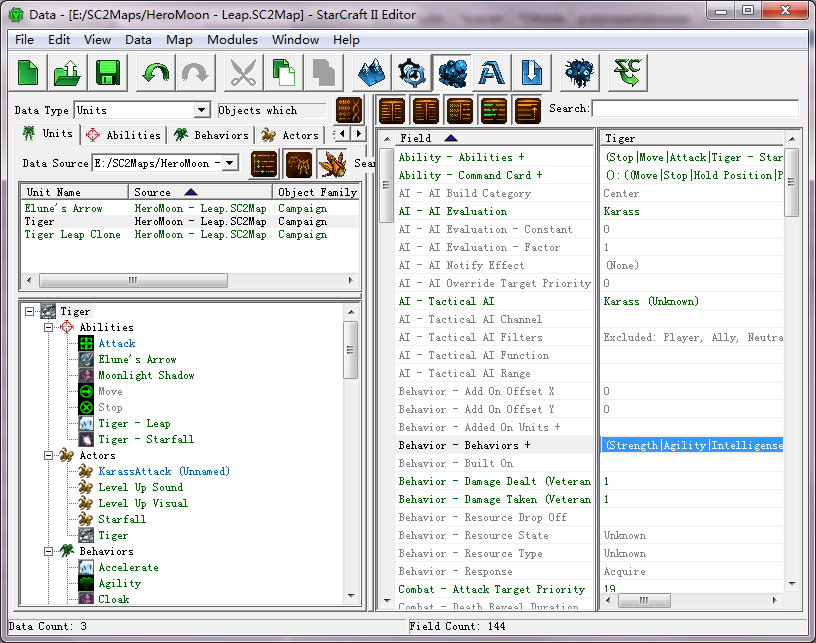
Task: Click the Test Document SC arrow icon
Action: point(628,72)
